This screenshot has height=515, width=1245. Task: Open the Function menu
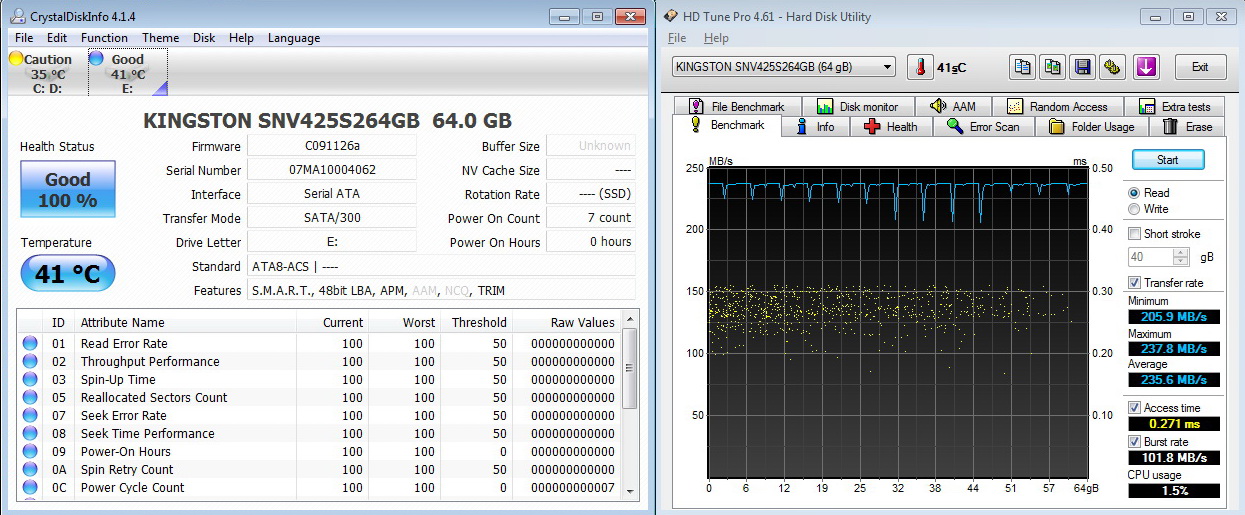pyautogui.click(x=104, y=38)
